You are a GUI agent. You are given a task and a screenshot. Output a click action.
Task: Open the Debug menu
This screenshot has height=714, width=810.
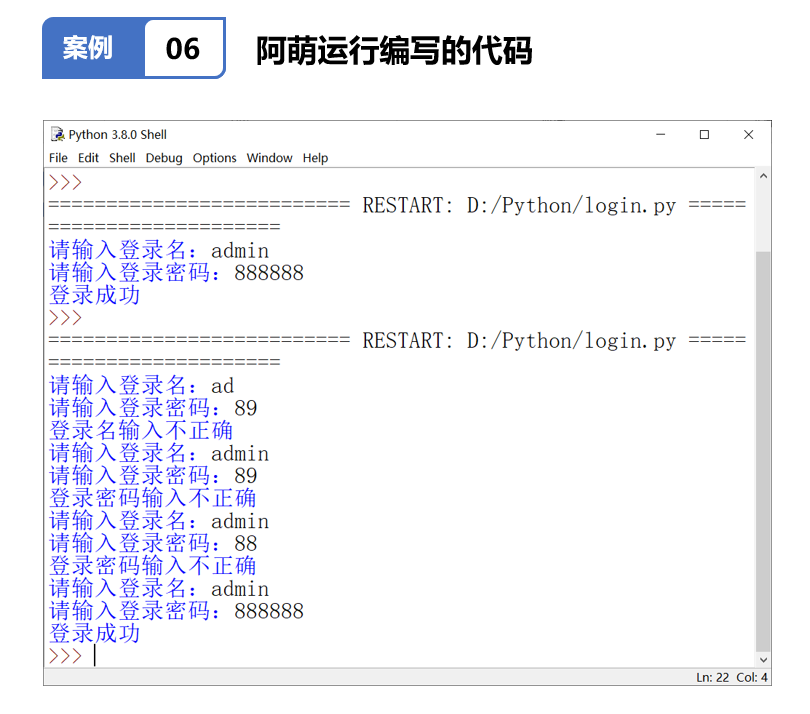pyautogui.click(x=164, y=158)
